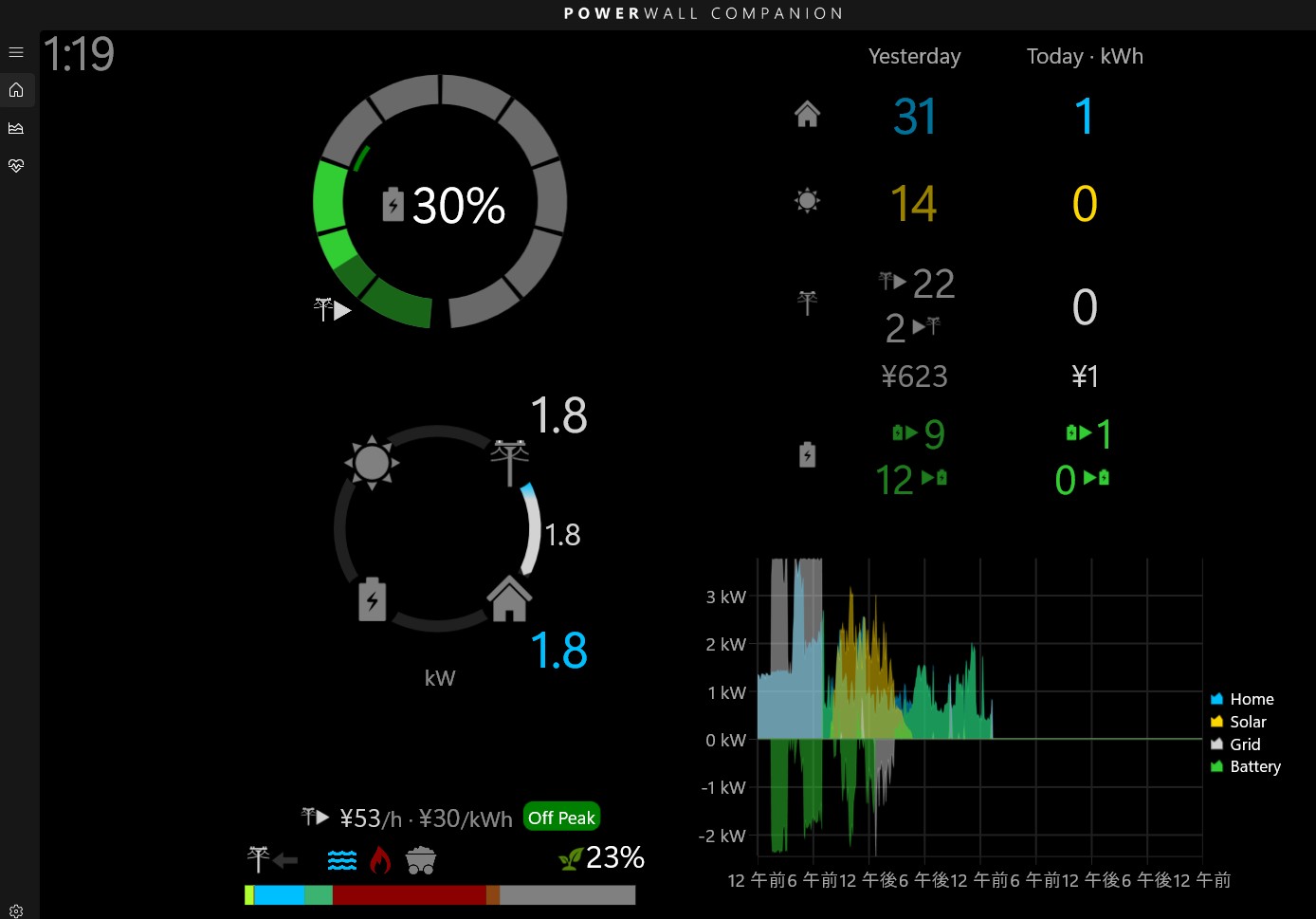The height and width of the screenshot is (919, 1316).
Task: Click the house icon in power flow
Action: tap(509, 599)
